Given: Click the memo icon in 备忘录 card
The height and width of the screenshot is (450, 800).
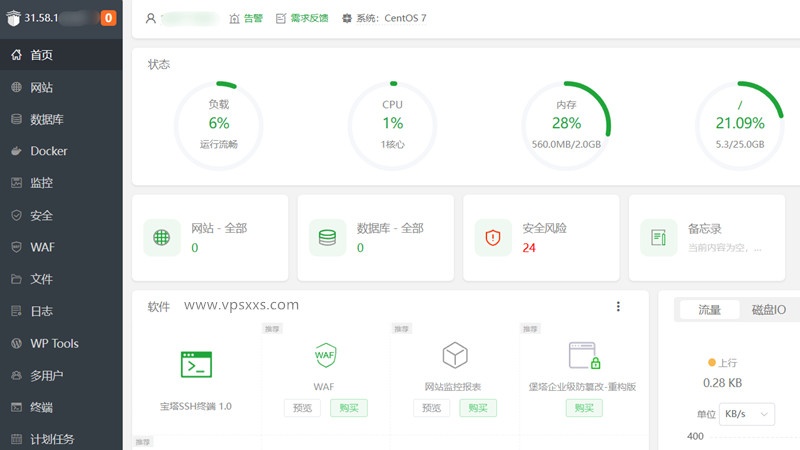Looking at the screenshot, I should [659, 237].
